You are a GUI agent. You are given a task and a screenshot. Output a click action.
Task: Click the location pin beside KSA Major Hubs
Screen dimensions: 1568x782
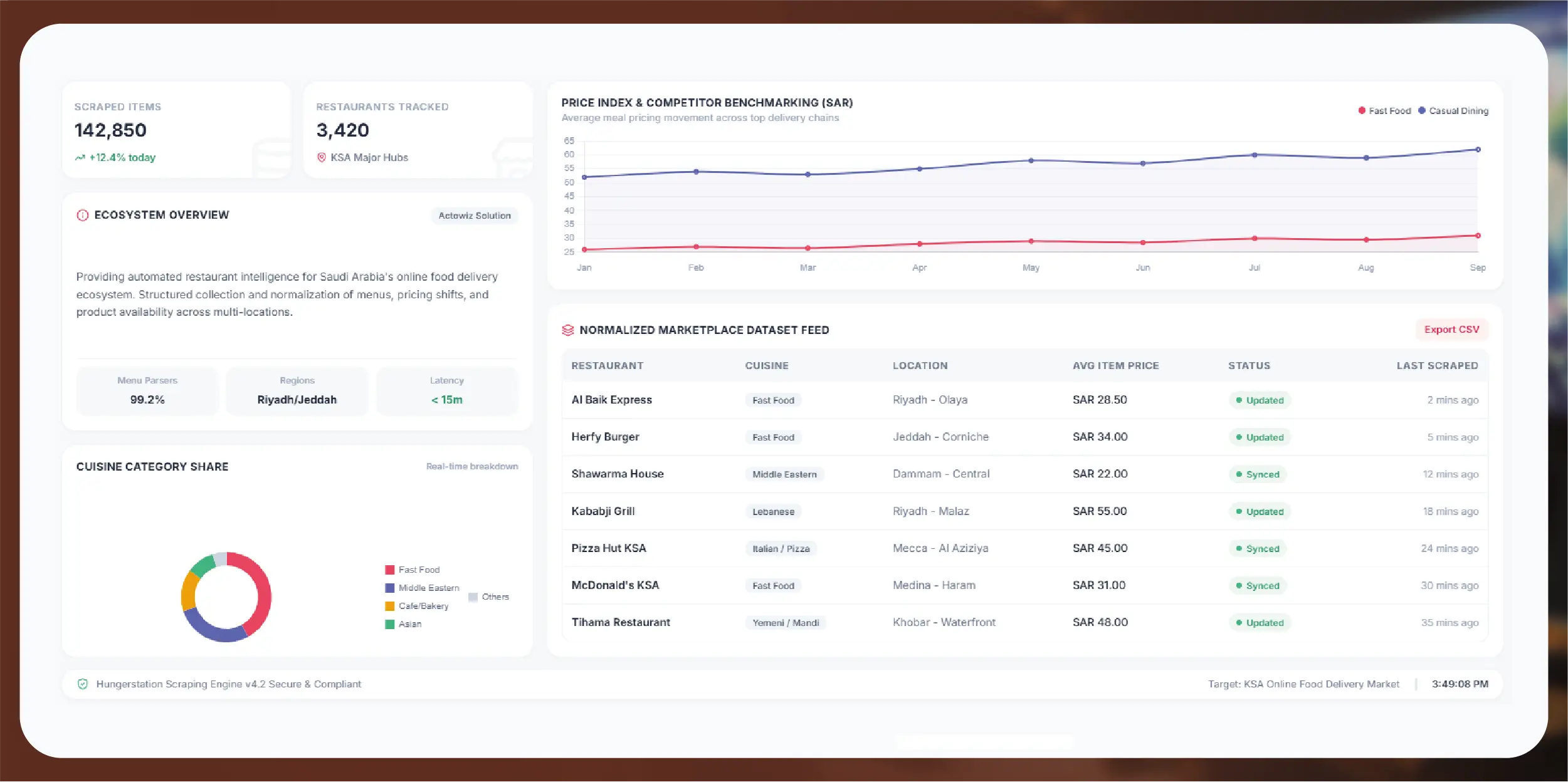[322, 157]
